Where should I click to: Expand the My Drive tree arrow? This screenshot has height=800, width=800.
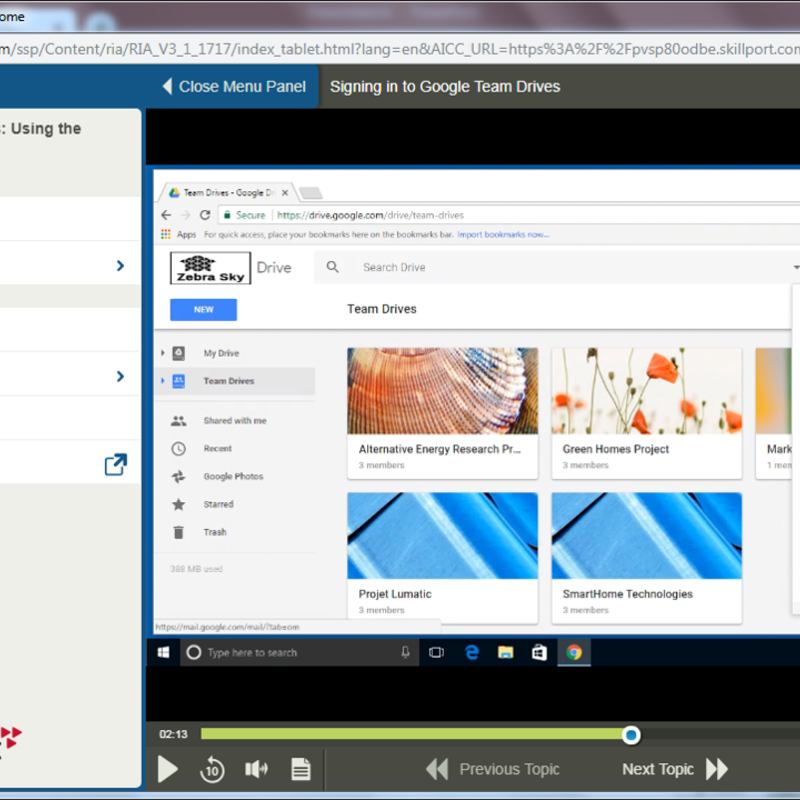pos(163,353)
